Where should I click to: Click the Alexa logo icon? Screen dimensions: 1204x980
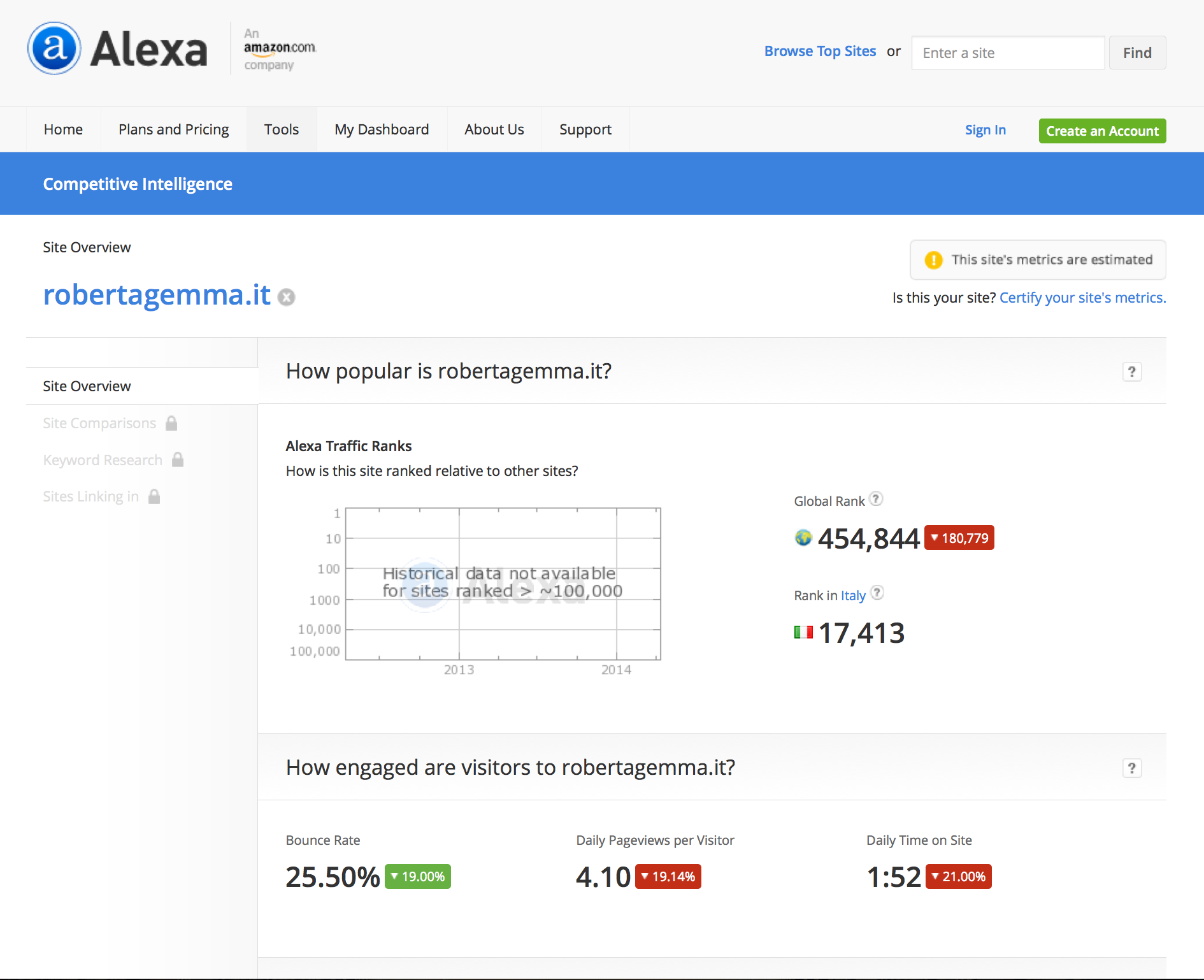[x=54, y=48]
